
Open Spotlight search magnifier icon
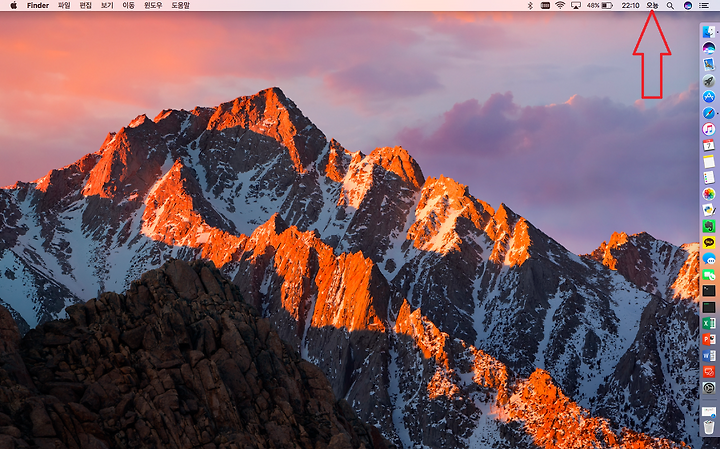(670, 6)
